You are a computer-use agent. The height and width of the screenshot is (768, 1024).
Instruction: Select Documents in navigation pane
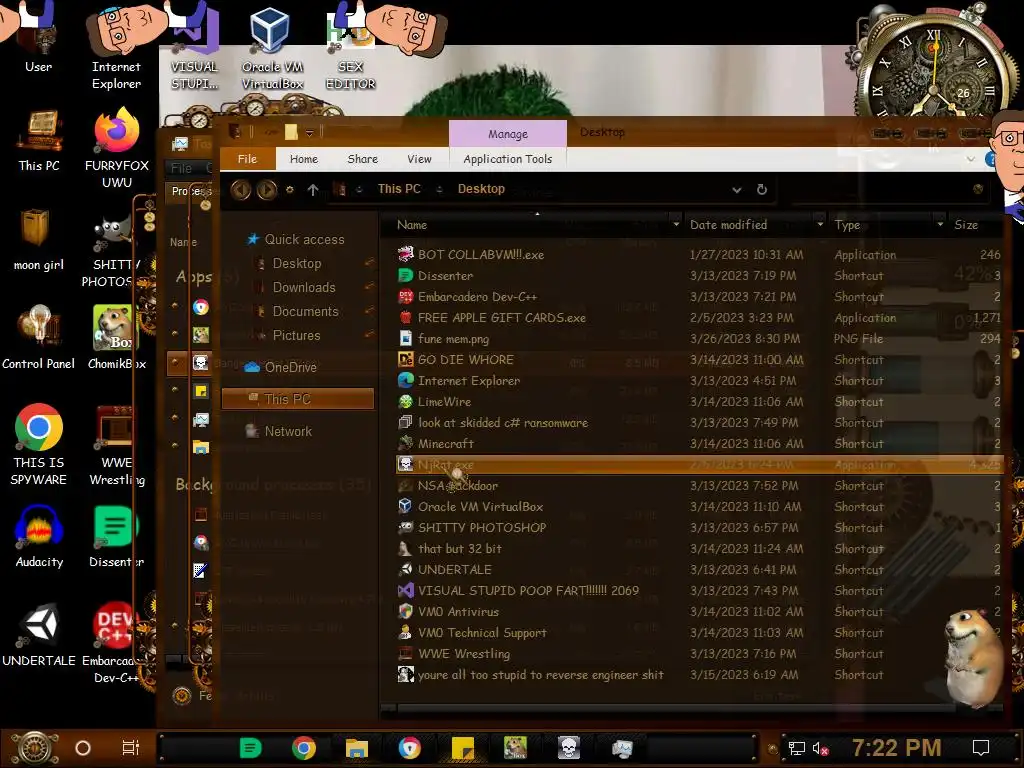click(305, 312)
